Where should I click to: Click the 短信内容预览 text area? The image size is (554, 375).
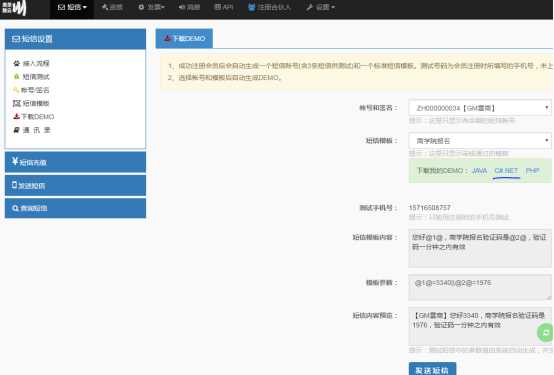480,326
